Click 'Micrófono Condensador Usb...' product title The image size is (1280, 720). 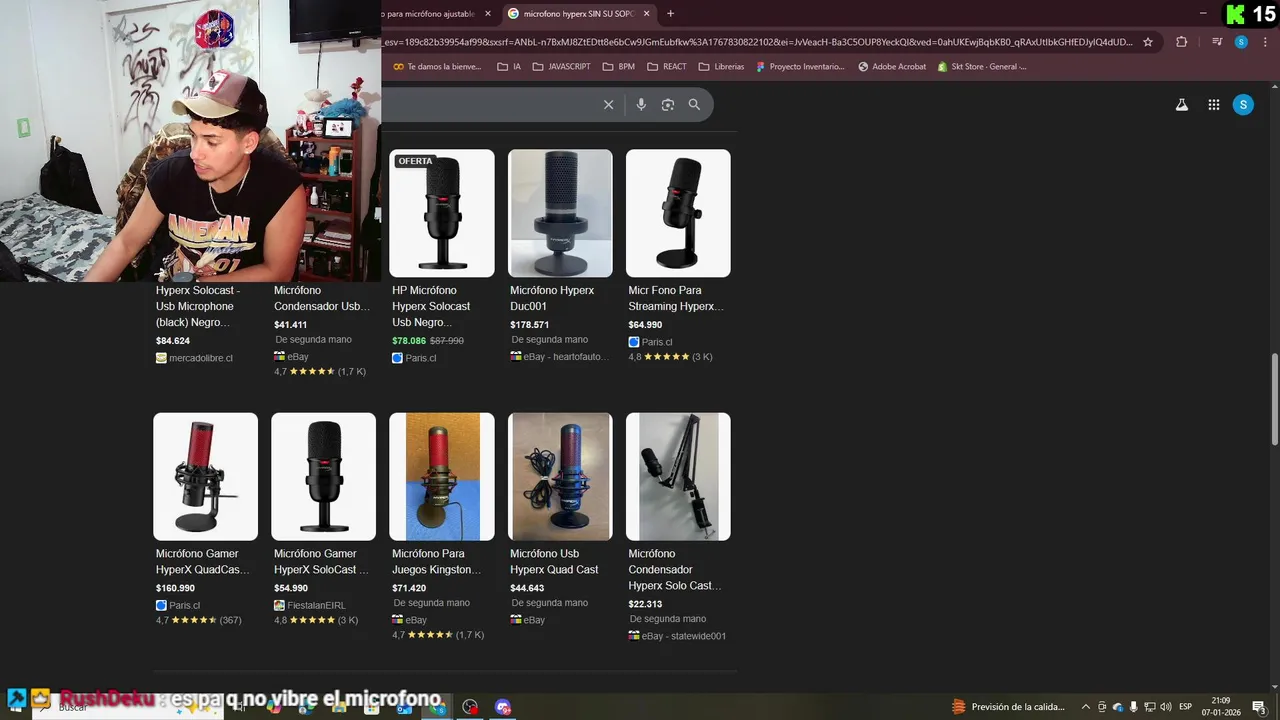pyautogui.click(x=322, y=298)
